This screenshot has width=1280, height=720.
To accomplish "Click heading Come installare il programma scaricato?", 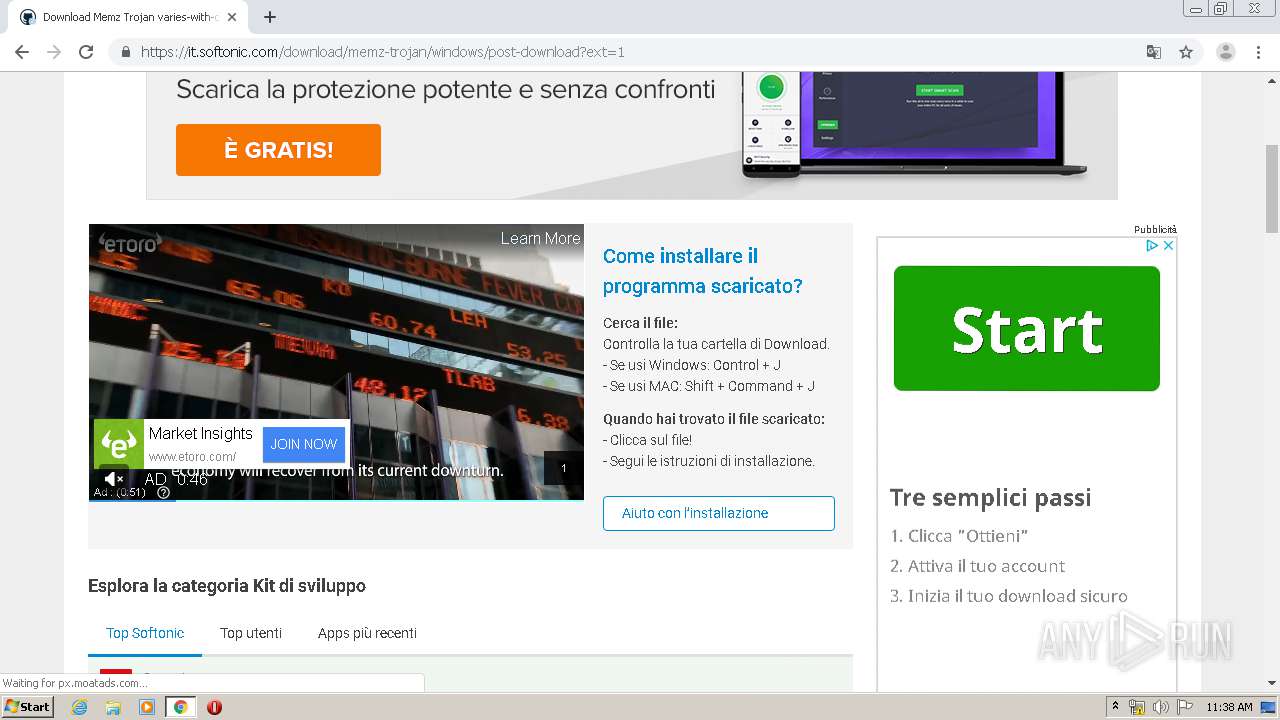I will pyautogui.click(x=703, y=271).
